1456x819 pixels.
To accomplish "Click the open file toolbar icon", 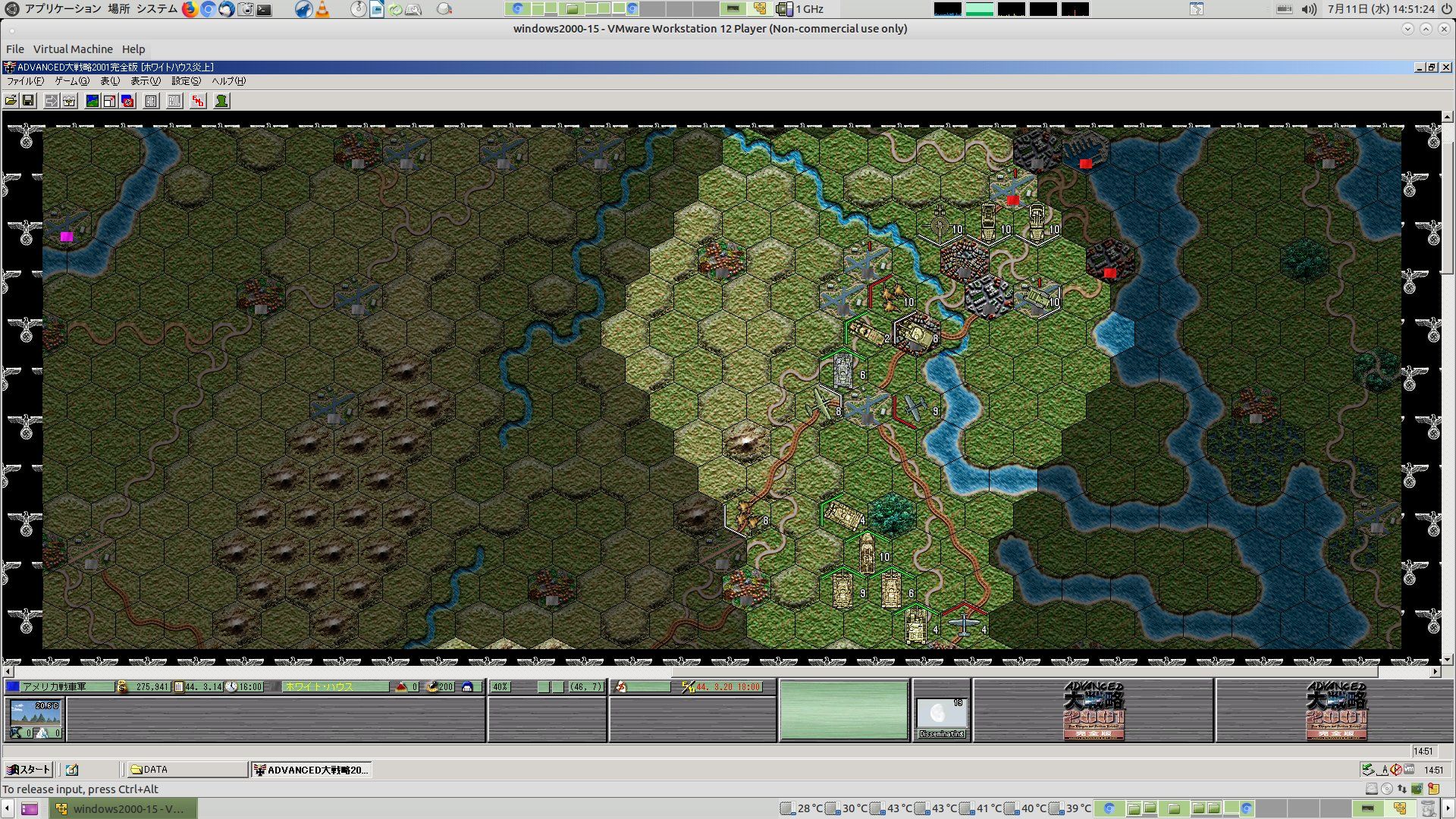I will click(11, 101).
